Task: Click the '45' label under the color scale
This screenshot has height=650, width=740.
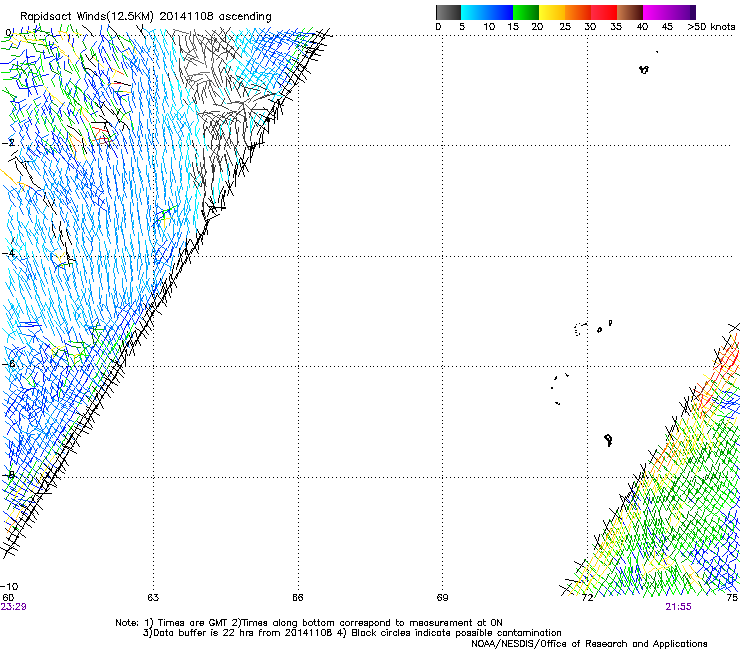Action: [x=667, y=27]
